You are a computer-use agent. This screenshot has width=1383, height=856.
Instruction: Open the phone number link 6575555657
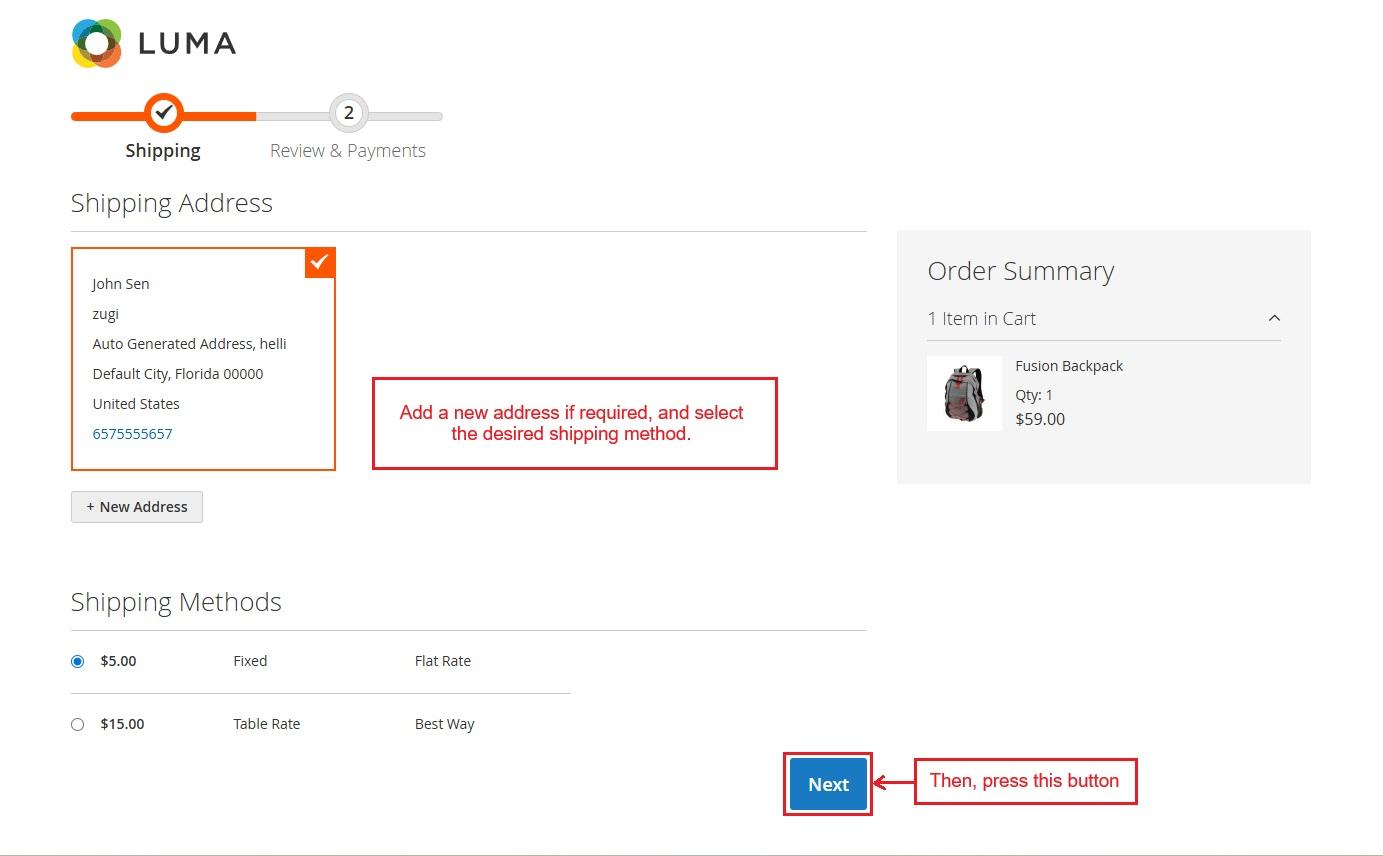click(132, 434)
